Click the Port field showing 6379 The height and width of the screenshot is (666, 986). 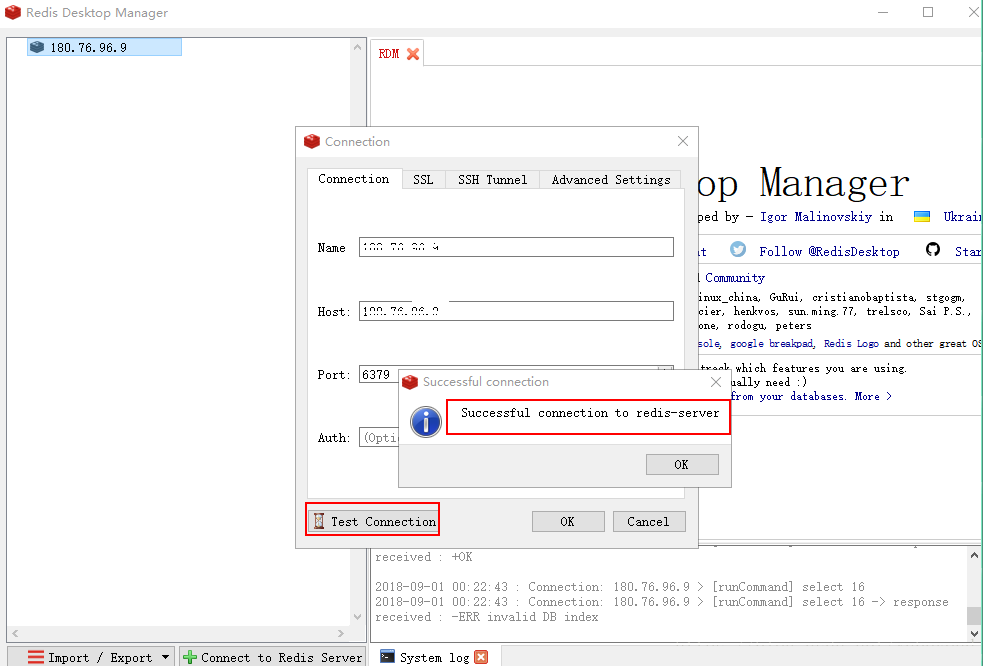point(379,374)
